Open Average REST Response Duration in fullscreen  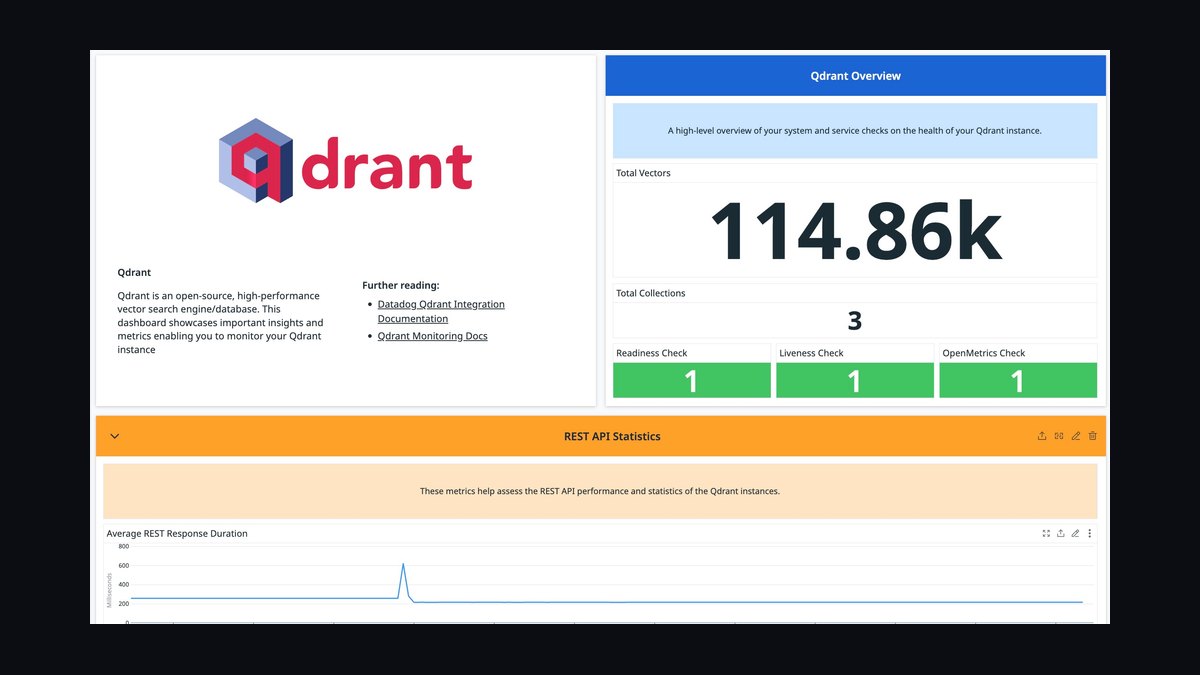pos(1046,534)
